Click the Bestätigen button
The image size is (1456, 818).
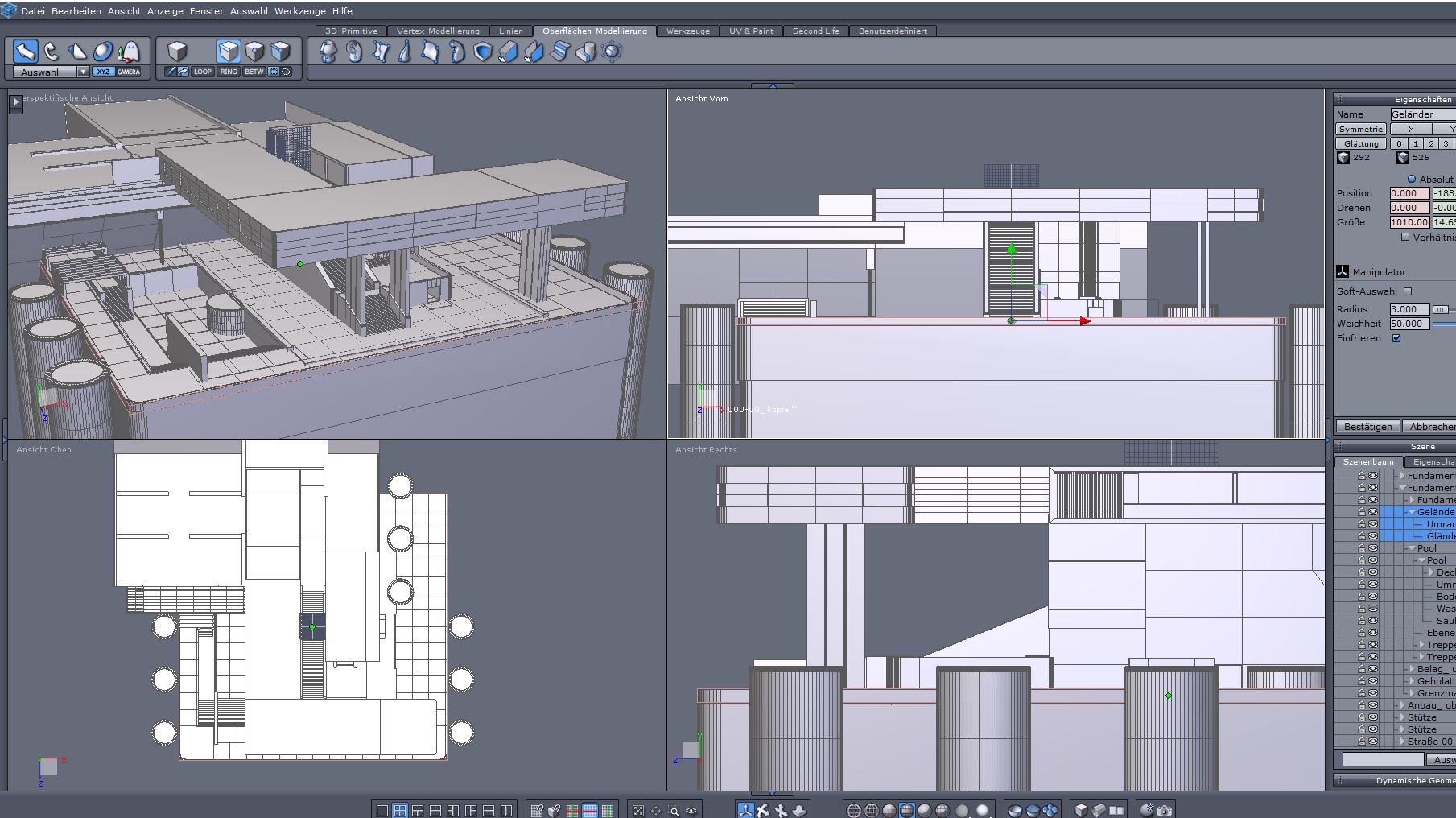[x=1367, y=427]
